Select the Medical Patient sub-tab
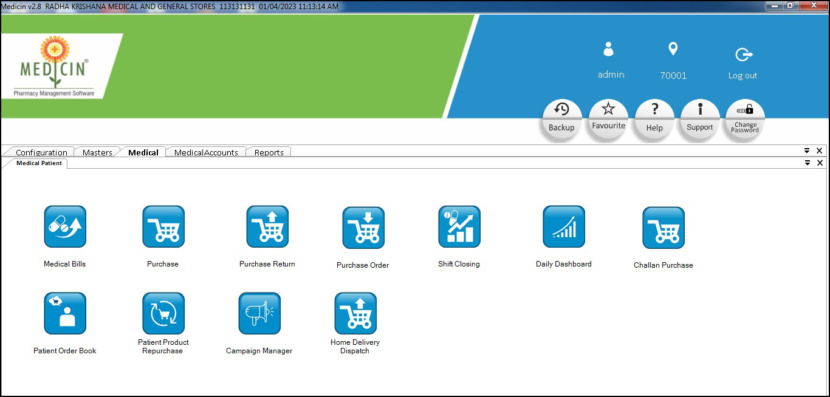This screenshot has height=397, width=830. coord(39,164)
